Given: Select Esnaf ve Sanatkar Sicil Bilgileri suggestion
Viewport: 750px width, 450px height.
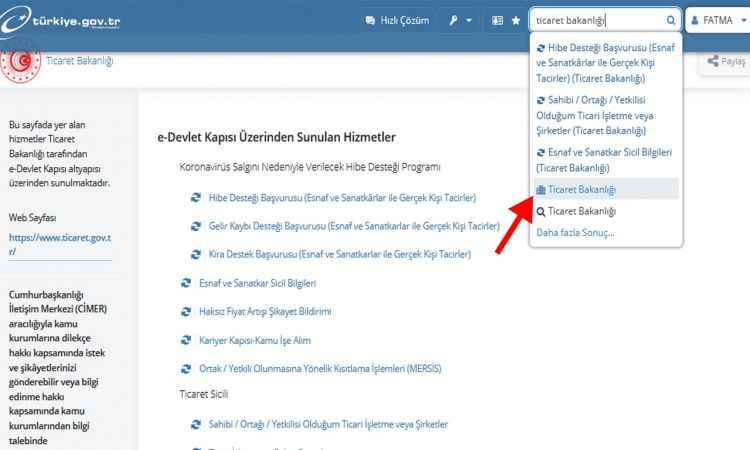Looking at the screenshot, I should click(x=606, y=160).
